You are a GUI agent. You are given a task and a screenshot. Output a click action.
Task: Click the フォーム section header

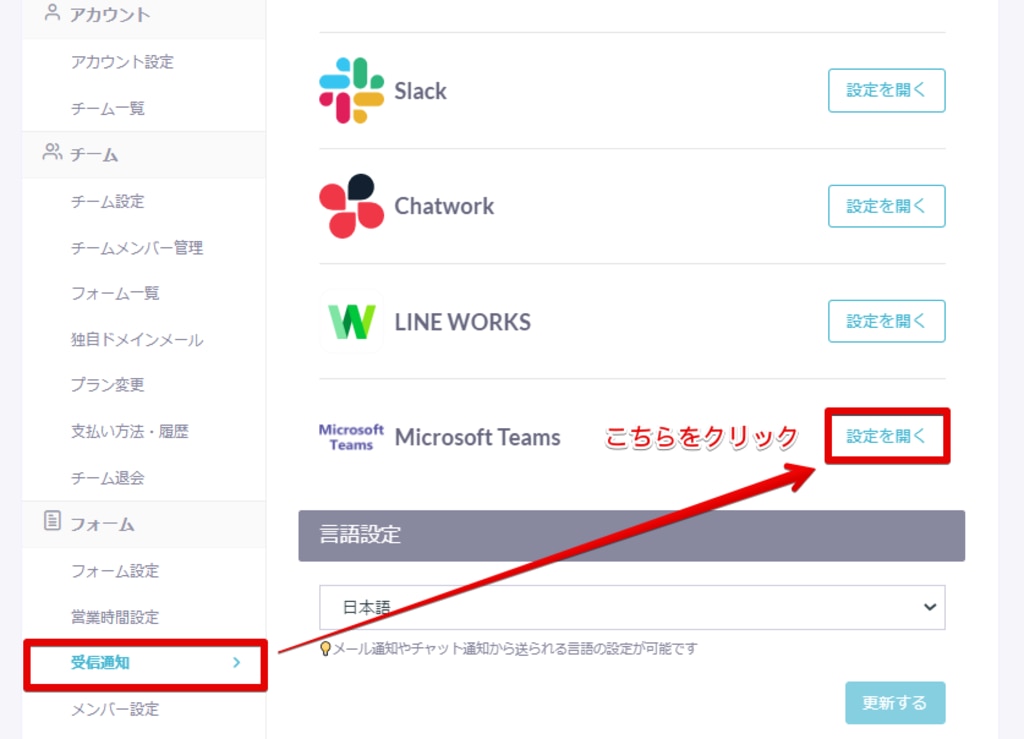tap(144, 524)
